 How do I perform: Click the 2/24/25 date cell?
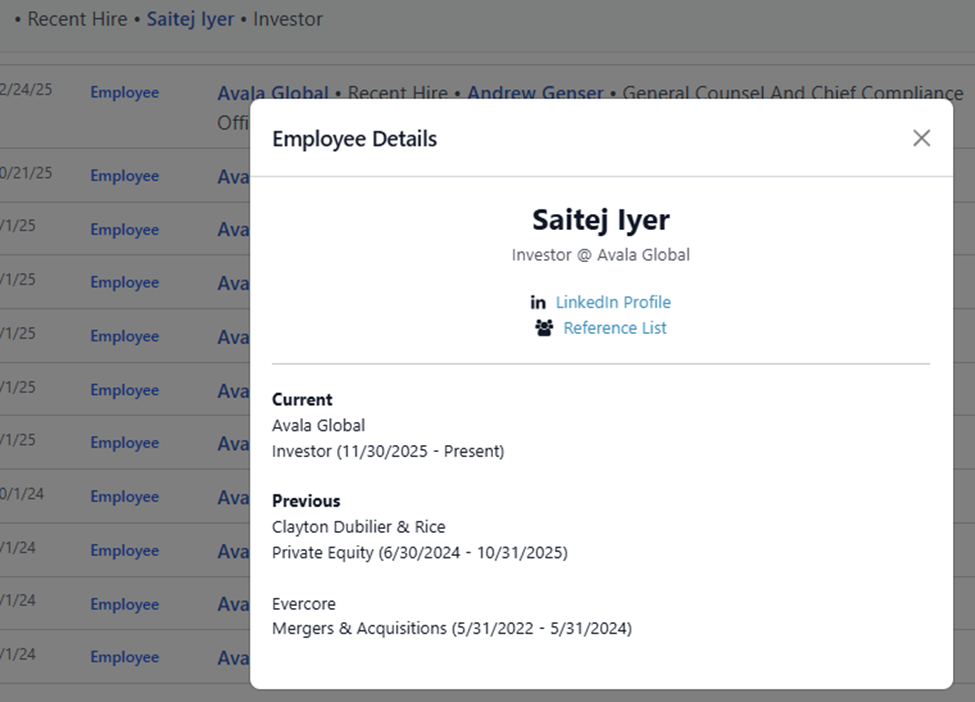26,90
